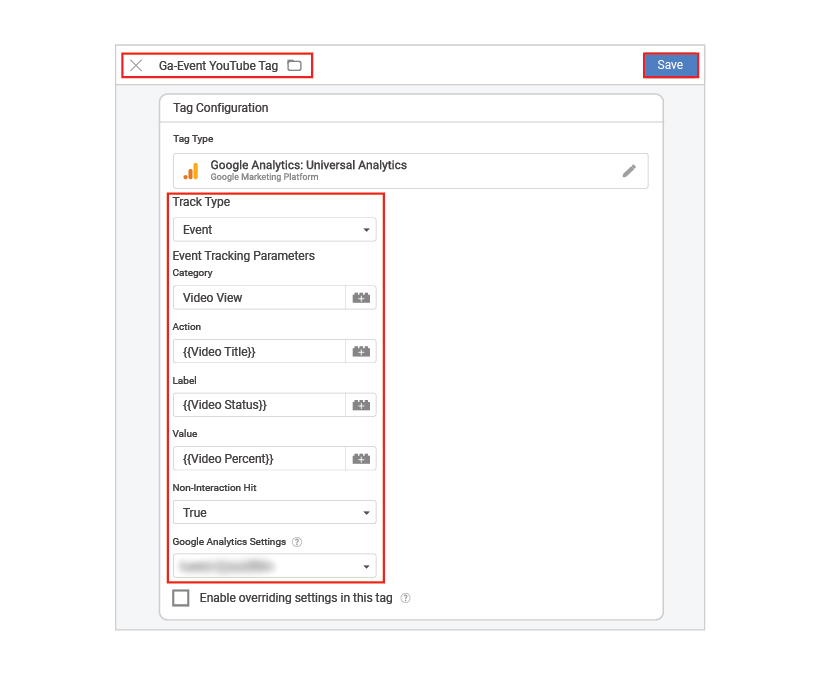This screenshot has width=821, height=675.
Task: Edit the Ga-Event YouTube Tag name
Action: (x=218, y=65)
